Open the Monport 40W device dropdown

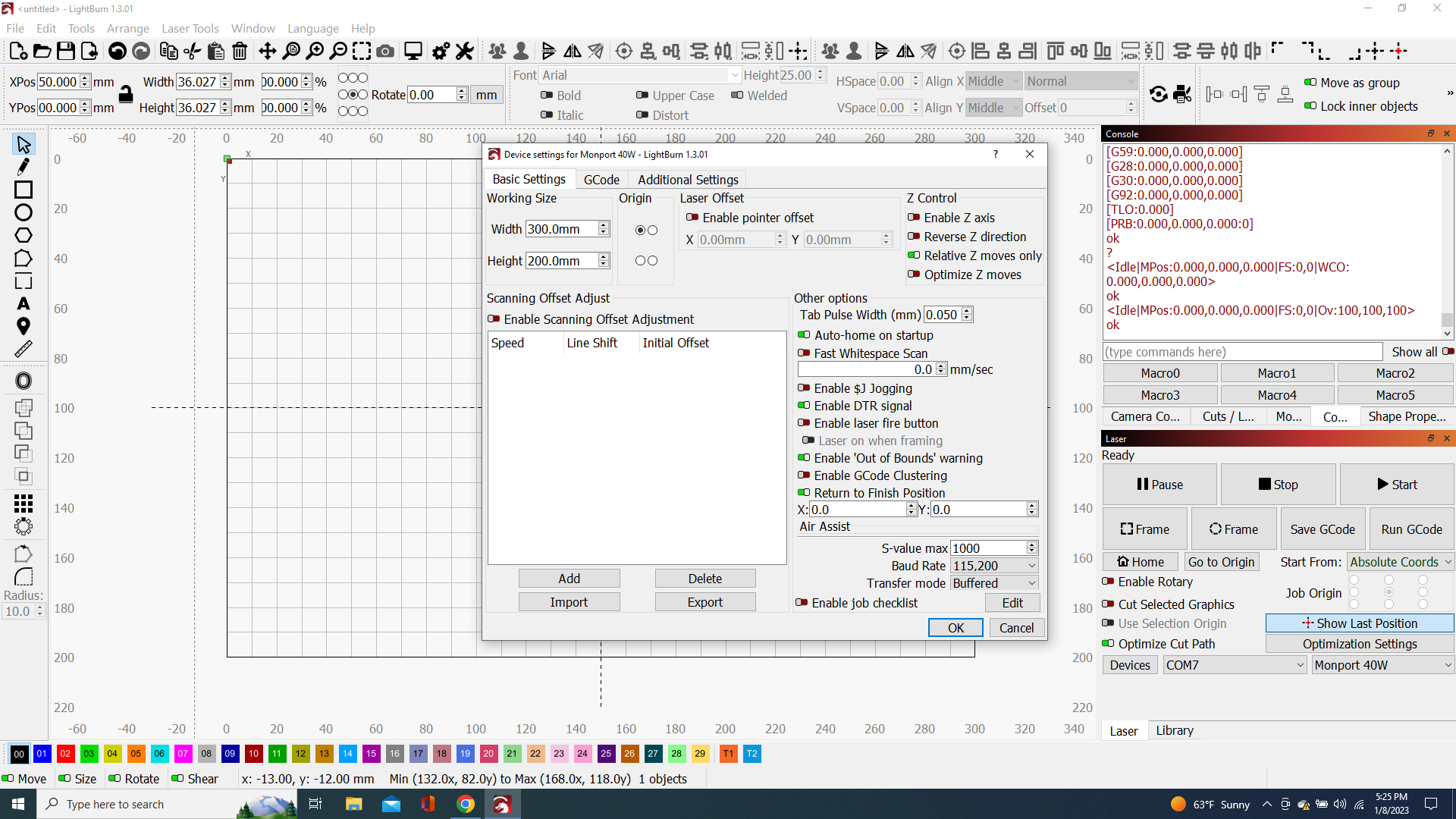pyautogui.click(x=1382, y=665)
